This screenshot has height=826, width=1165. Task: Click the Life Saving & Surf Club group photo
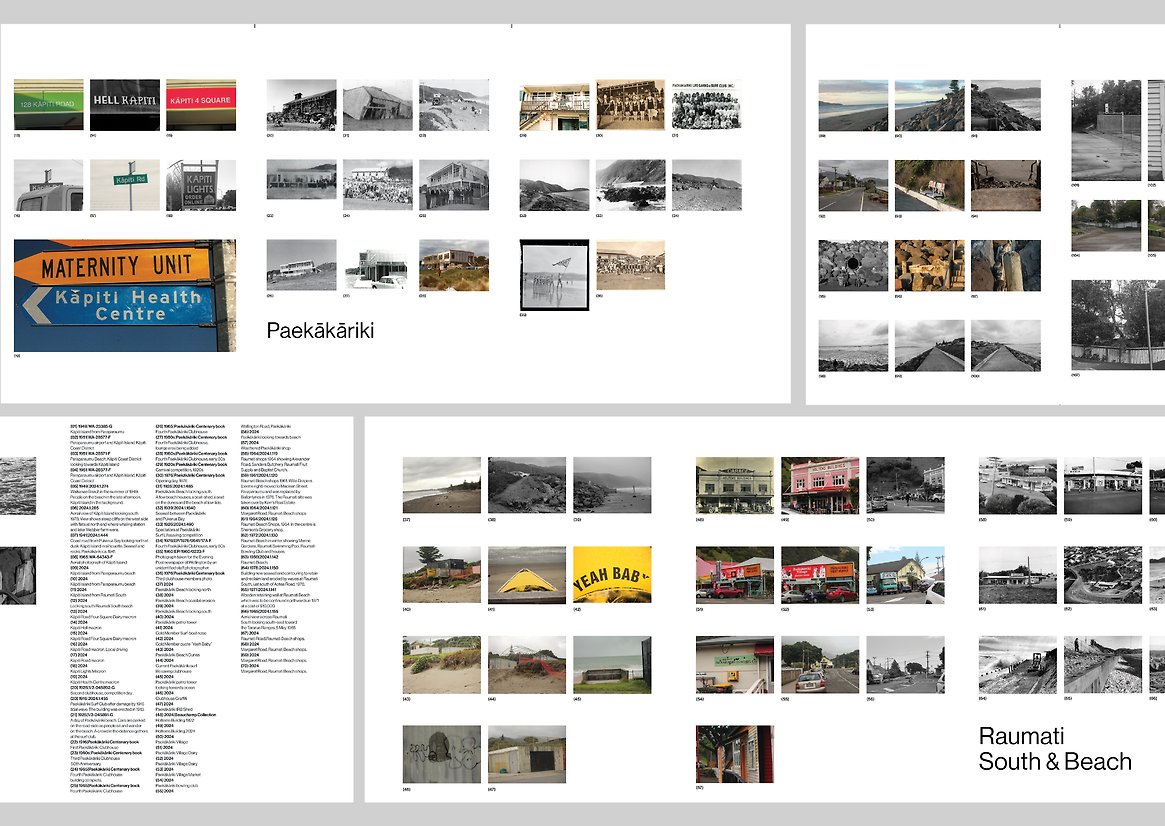[706, 105]
